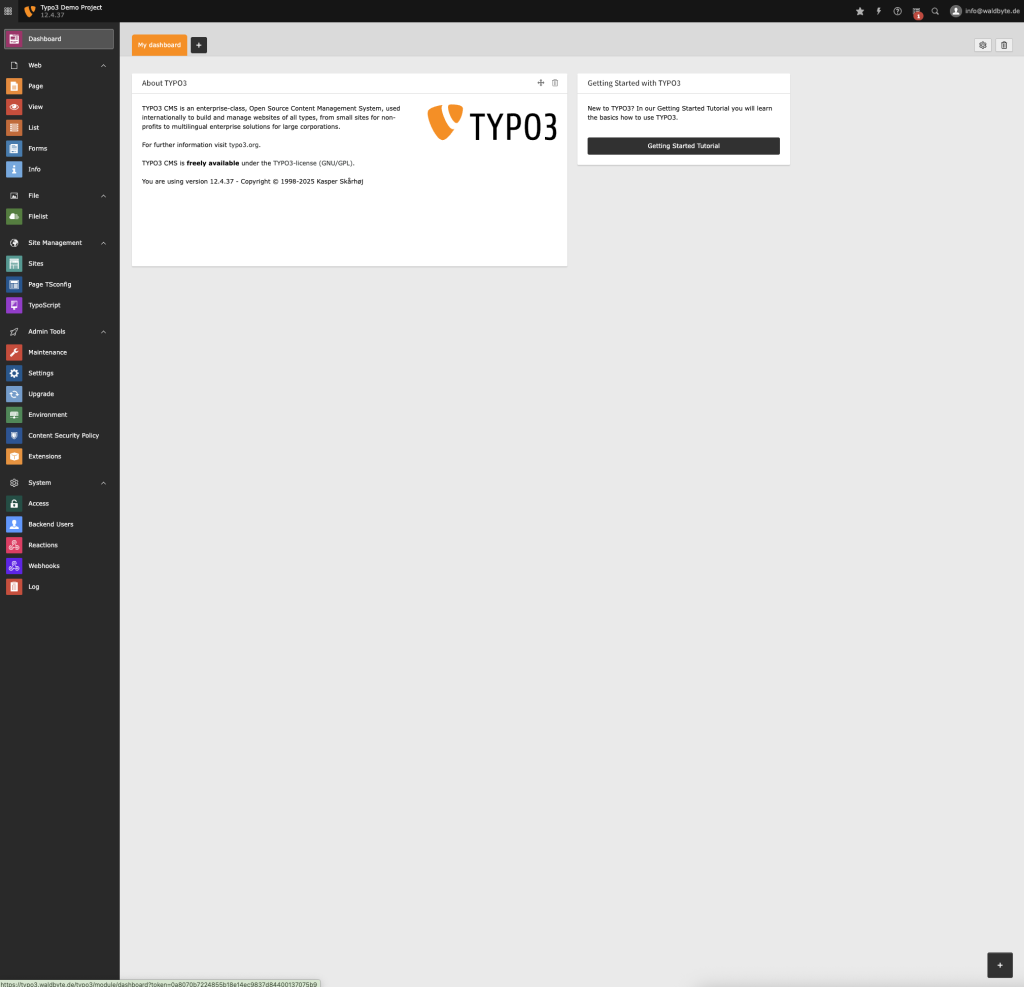
Task: Remove the About TYPO3 widget
Action: (555, 83)
